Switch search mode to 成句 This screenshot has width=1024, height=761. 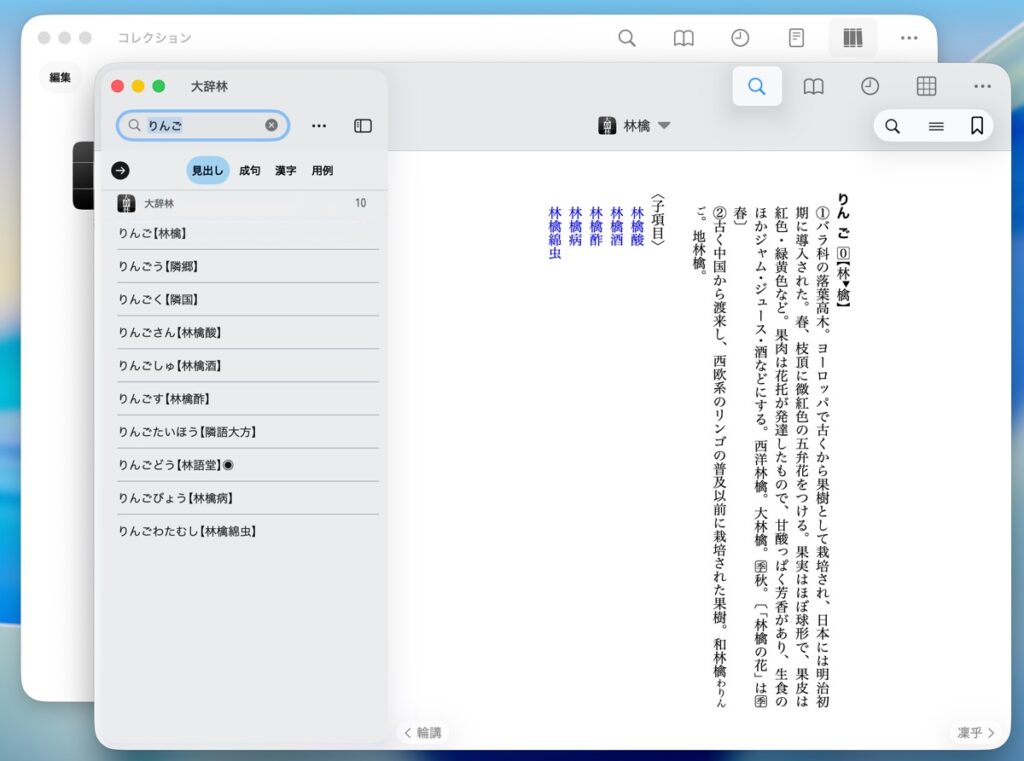(x=249, y=171)
